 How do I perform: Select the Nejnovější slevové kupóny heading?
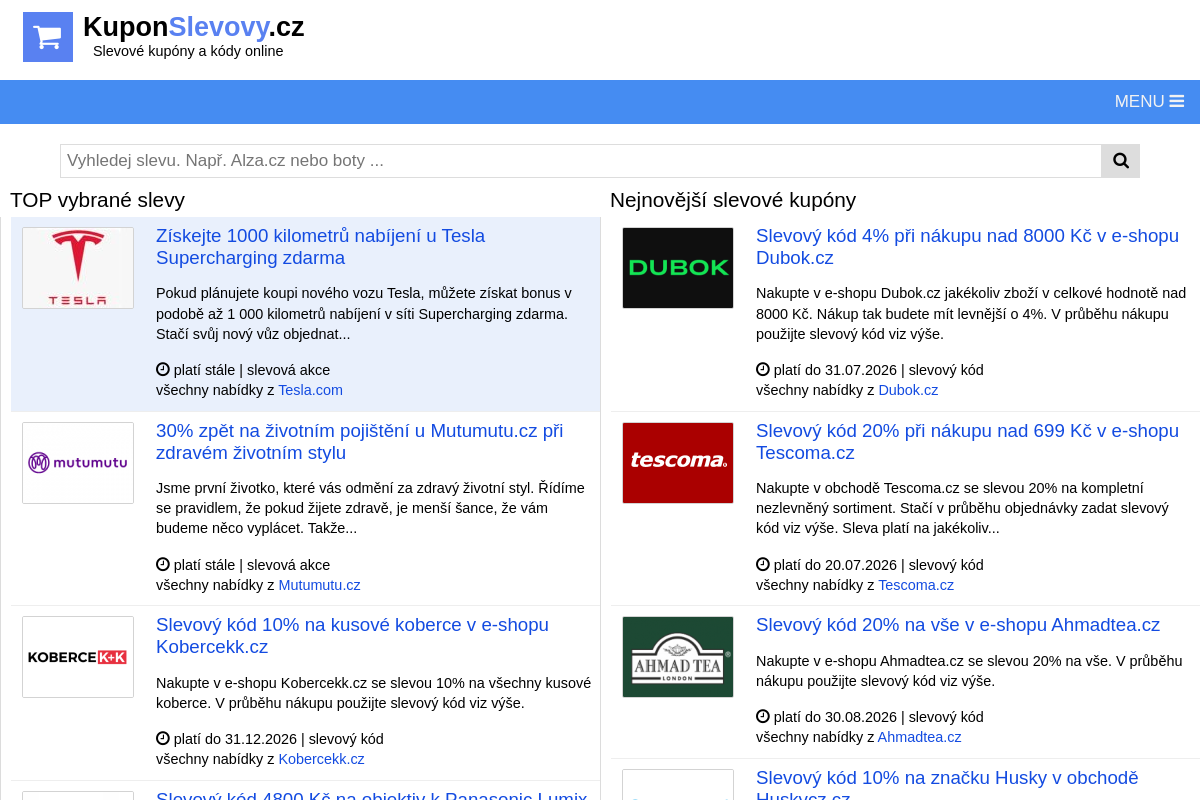point(733,200)
